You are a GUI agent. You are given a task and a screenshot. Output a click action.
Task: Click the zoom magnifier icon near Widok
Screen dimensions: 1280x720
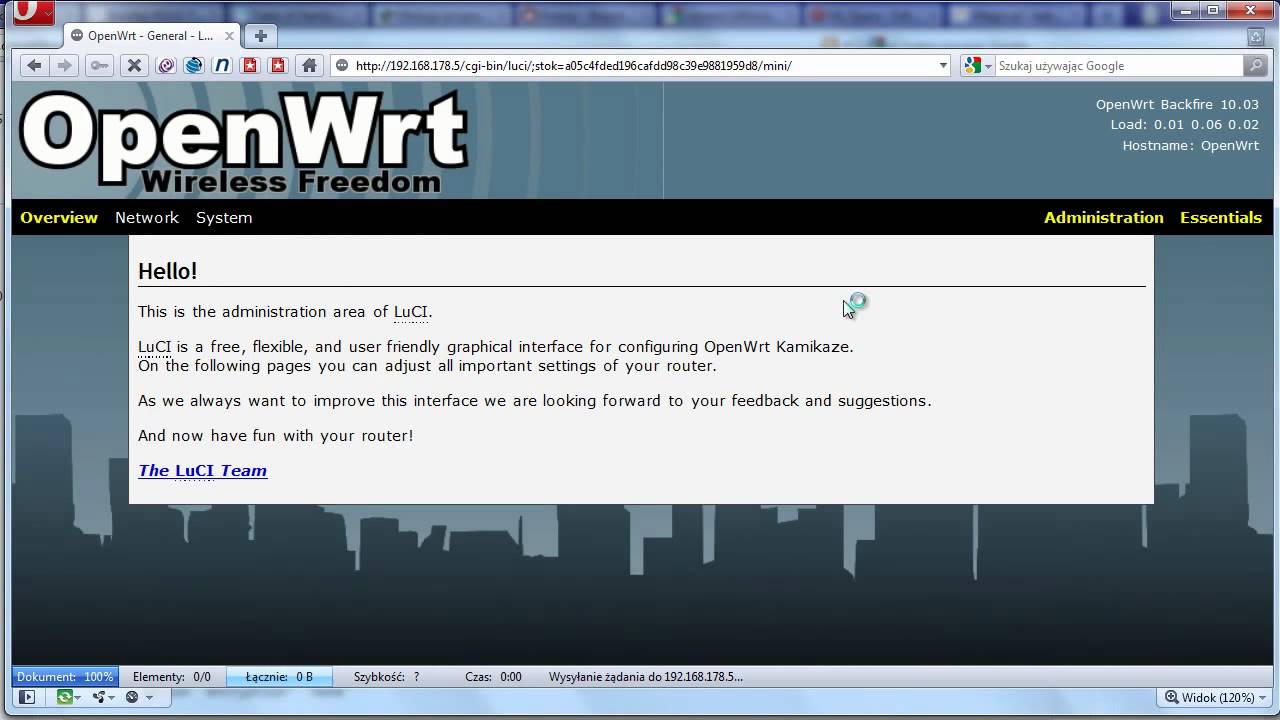tap(1171, 697)
